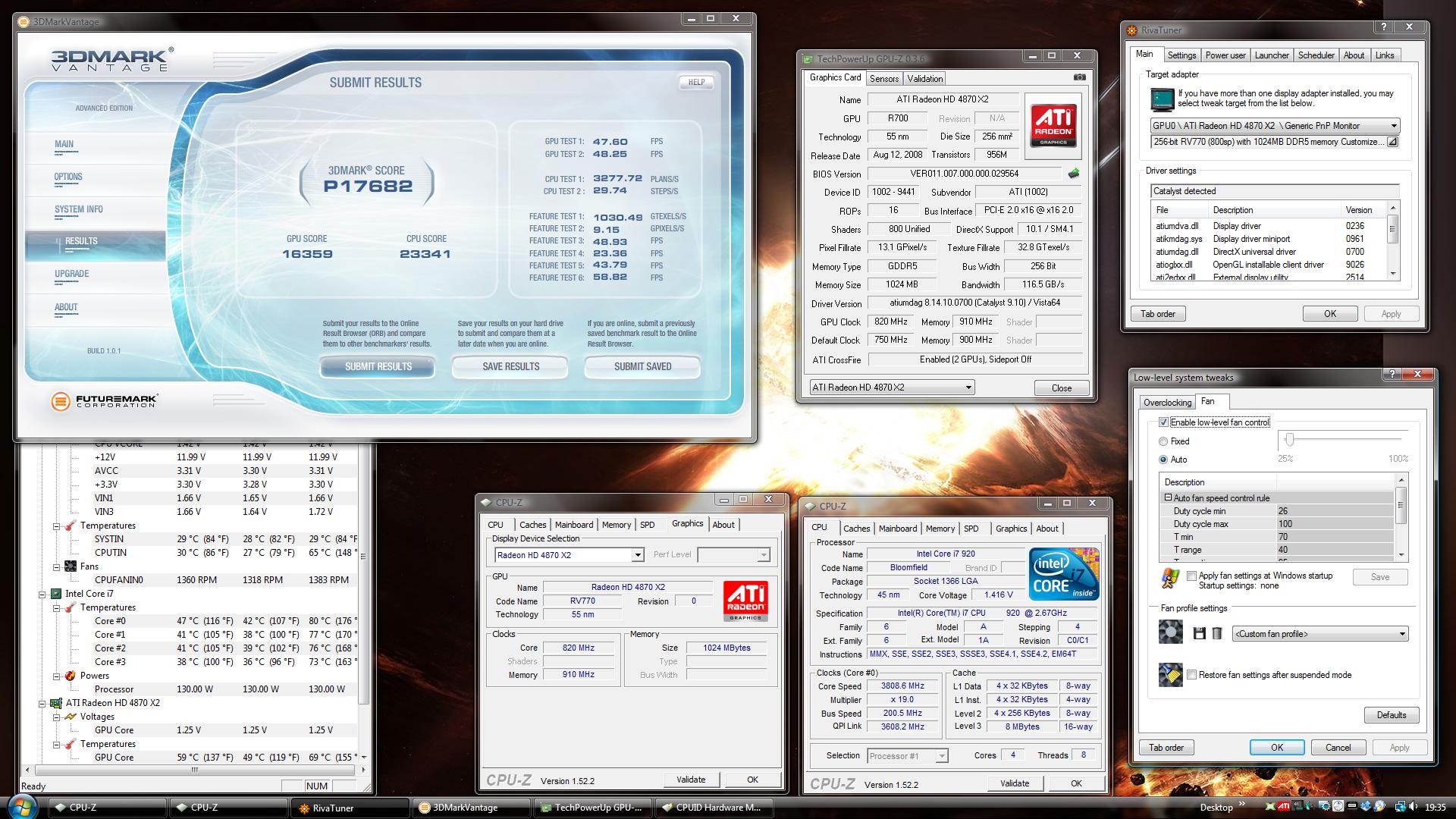1456x819 pixels.
Task: Click the ATI tray icon in system tray
Action: point(1284,807)
